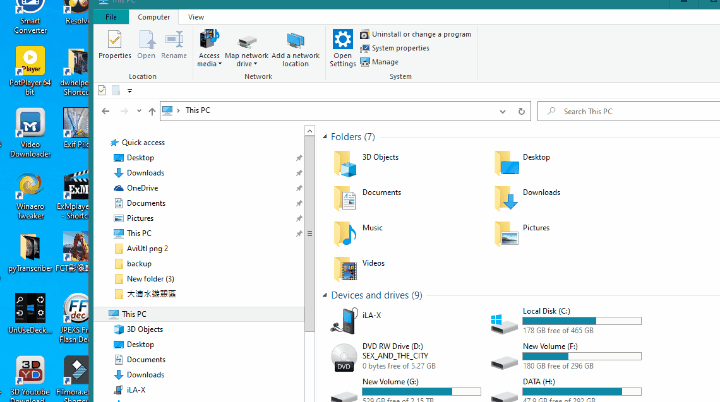Click System properties in the ribbon
The image size is (720, 402).
(x=400, y=48)
